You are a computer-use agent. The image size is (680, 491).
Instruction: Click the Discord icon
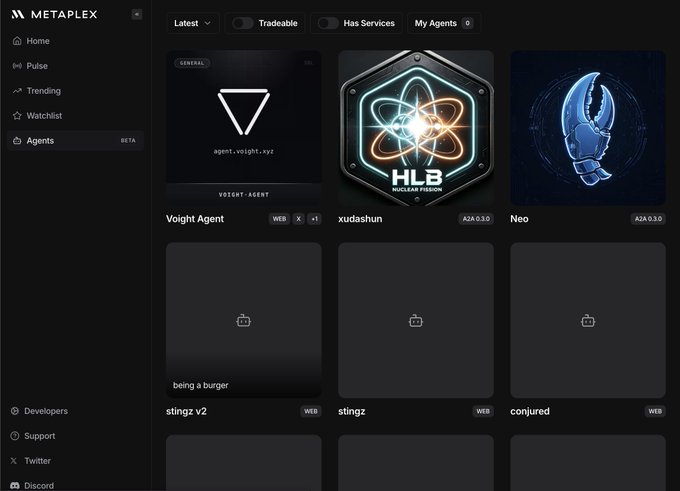tap(15, 485)
